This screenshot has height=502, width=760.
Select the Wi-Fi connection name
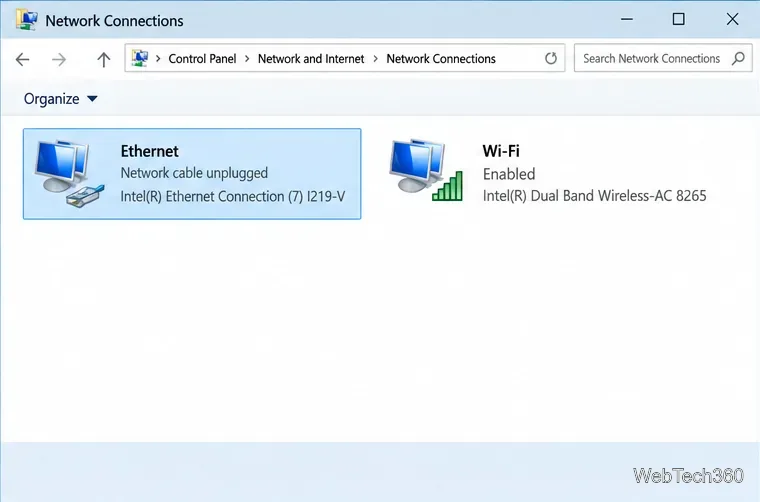click(501, 151)
